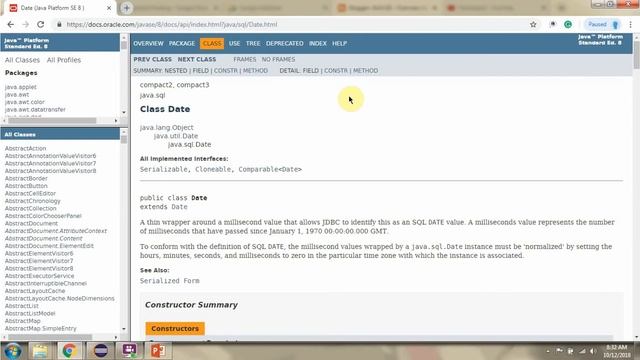This screenshot has height=360, width=640.
Task: Click the Cloneable interface link
Action: click(213, 169)
